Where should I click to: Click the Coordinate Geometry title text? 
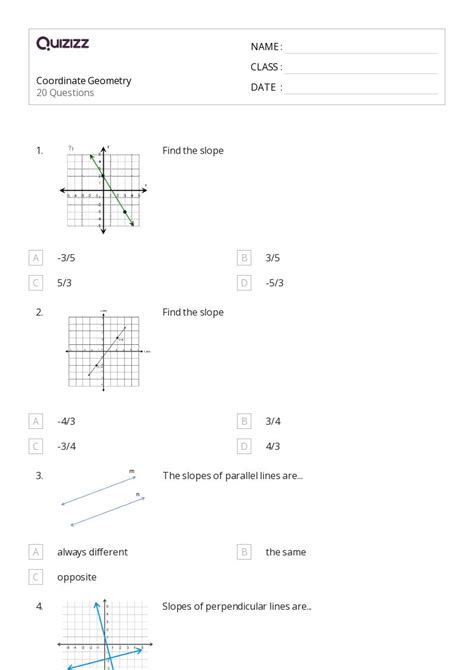(x=84, y=81)
